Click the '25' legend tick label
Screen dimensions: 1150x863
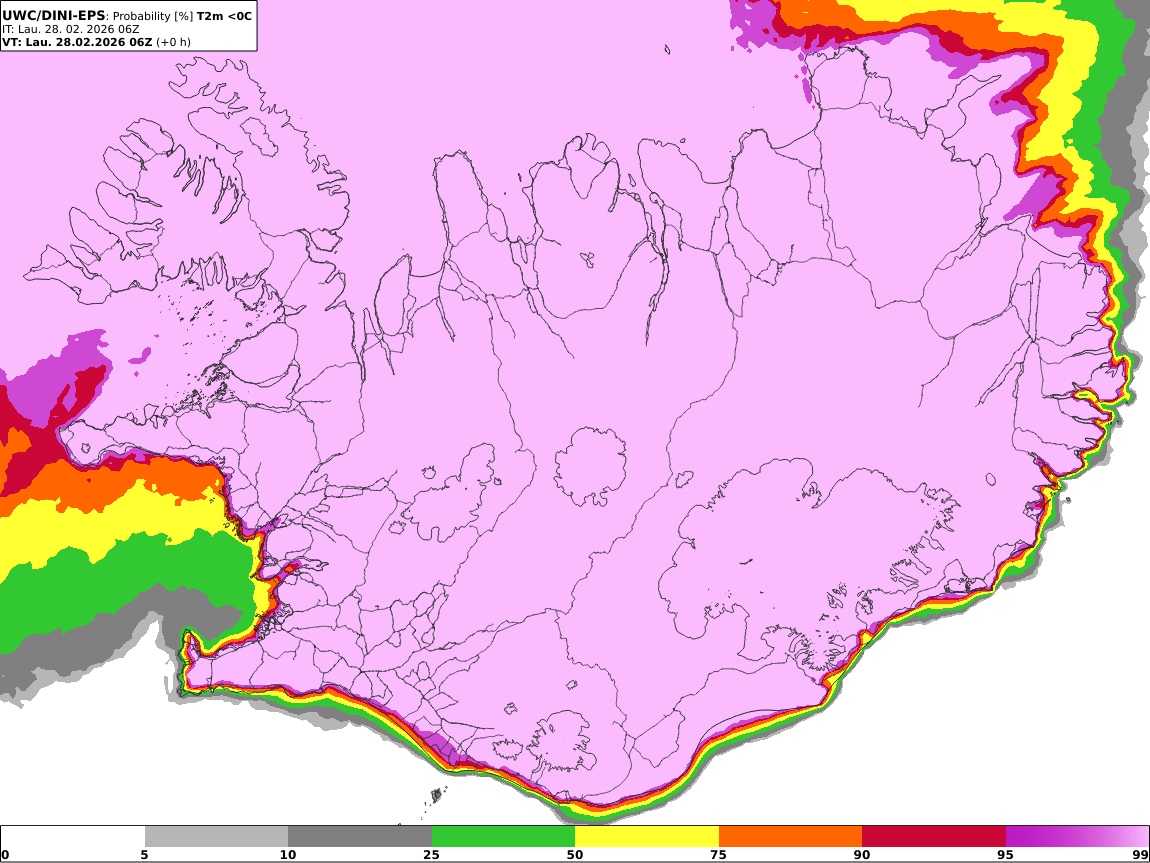(431, 855)
